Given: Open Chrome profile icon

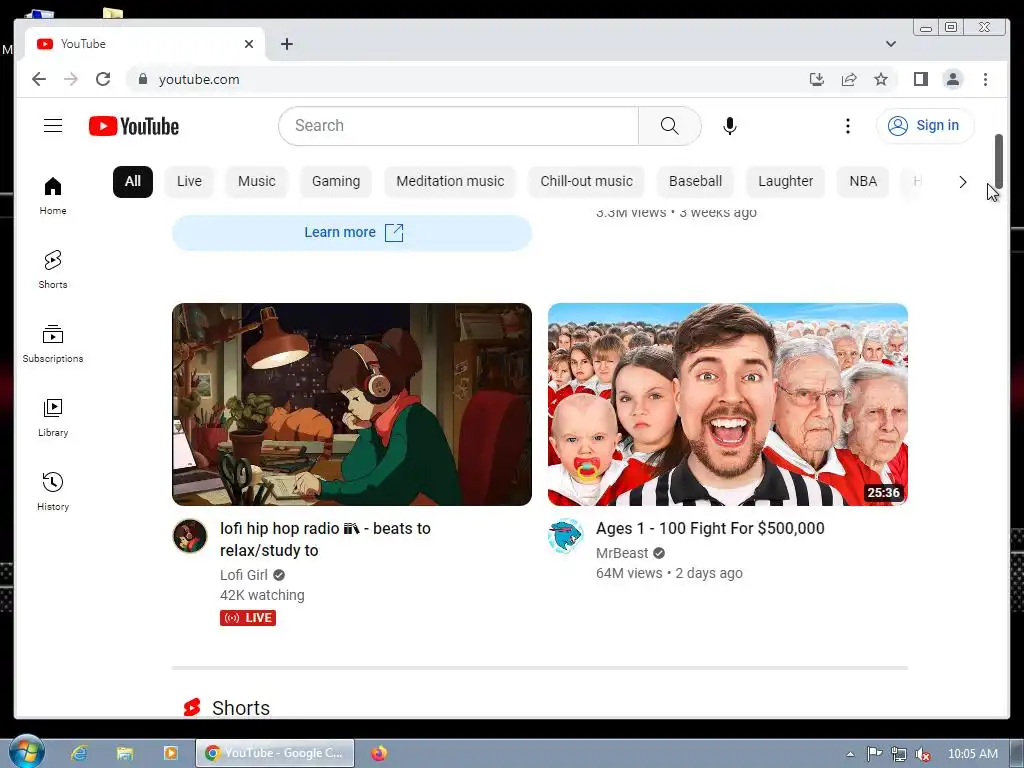Looking at the screenshot, I should pyautogui.click(x=953, y=80).
